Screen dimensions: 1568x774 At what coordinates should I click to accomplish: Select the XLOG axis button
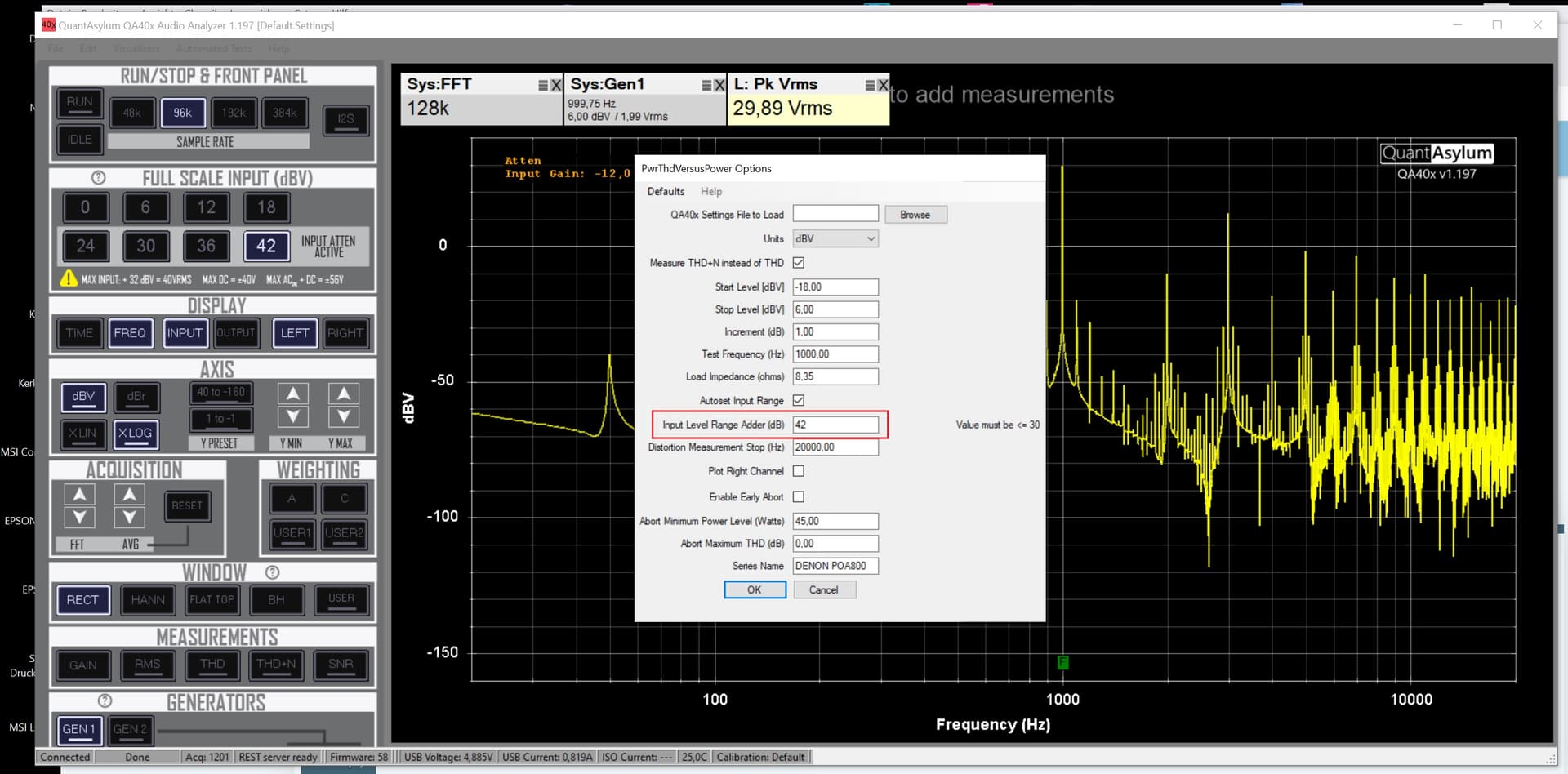point(135,434)
